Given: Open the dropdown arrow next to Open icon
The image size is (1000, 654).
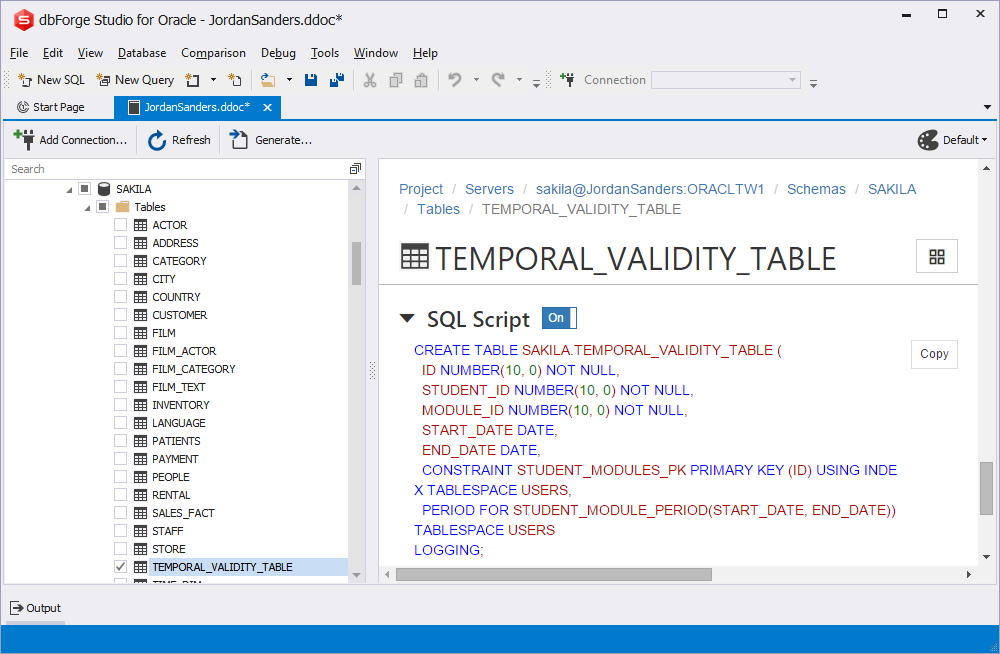Looking at the screenshot, I should tap(289, 80).
